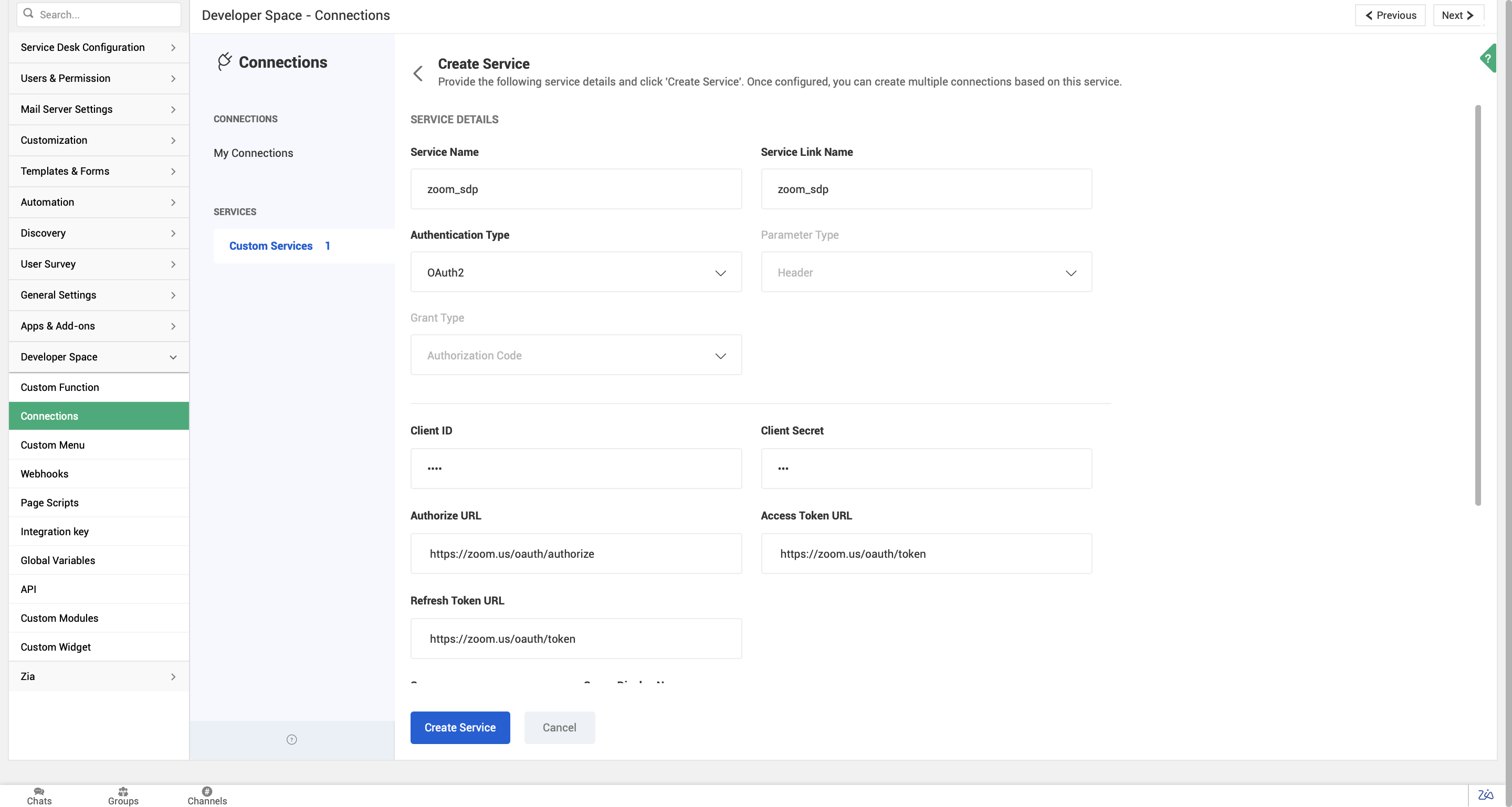Select Custom Services tab
This screenshot has height=807, width=1512.
click(303, 246)
